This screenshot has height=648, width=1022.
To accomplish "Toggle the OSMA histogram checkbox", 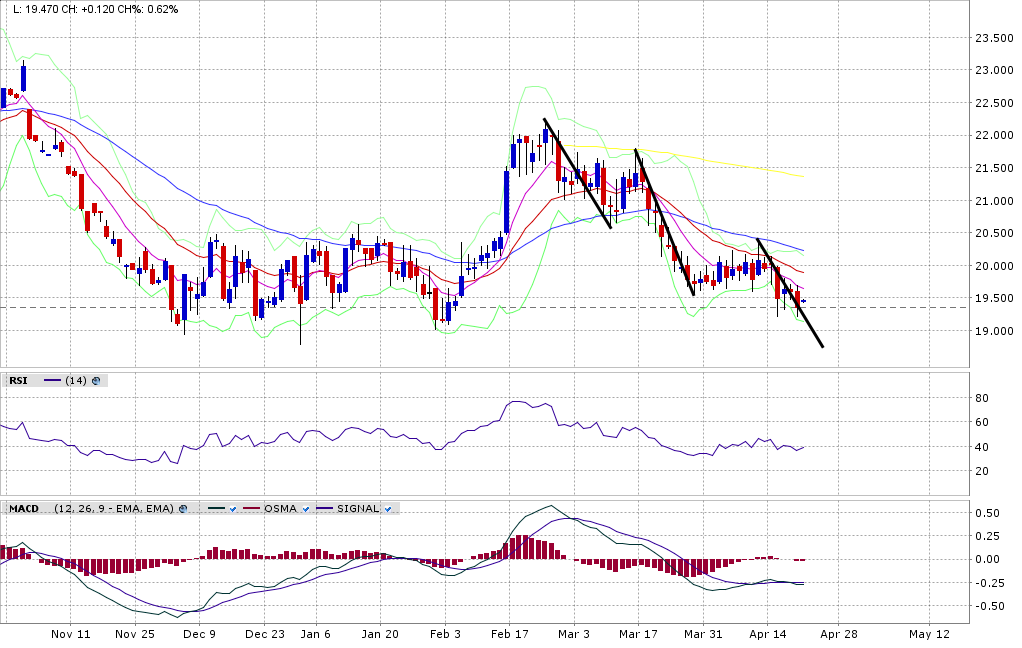I will pyautogui.click(x=306, y=509).
